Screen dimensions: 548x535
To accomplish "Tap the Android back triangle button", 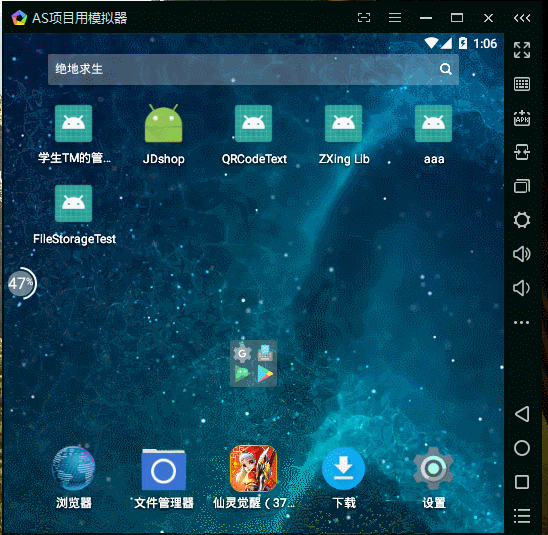I will [522, 414].
